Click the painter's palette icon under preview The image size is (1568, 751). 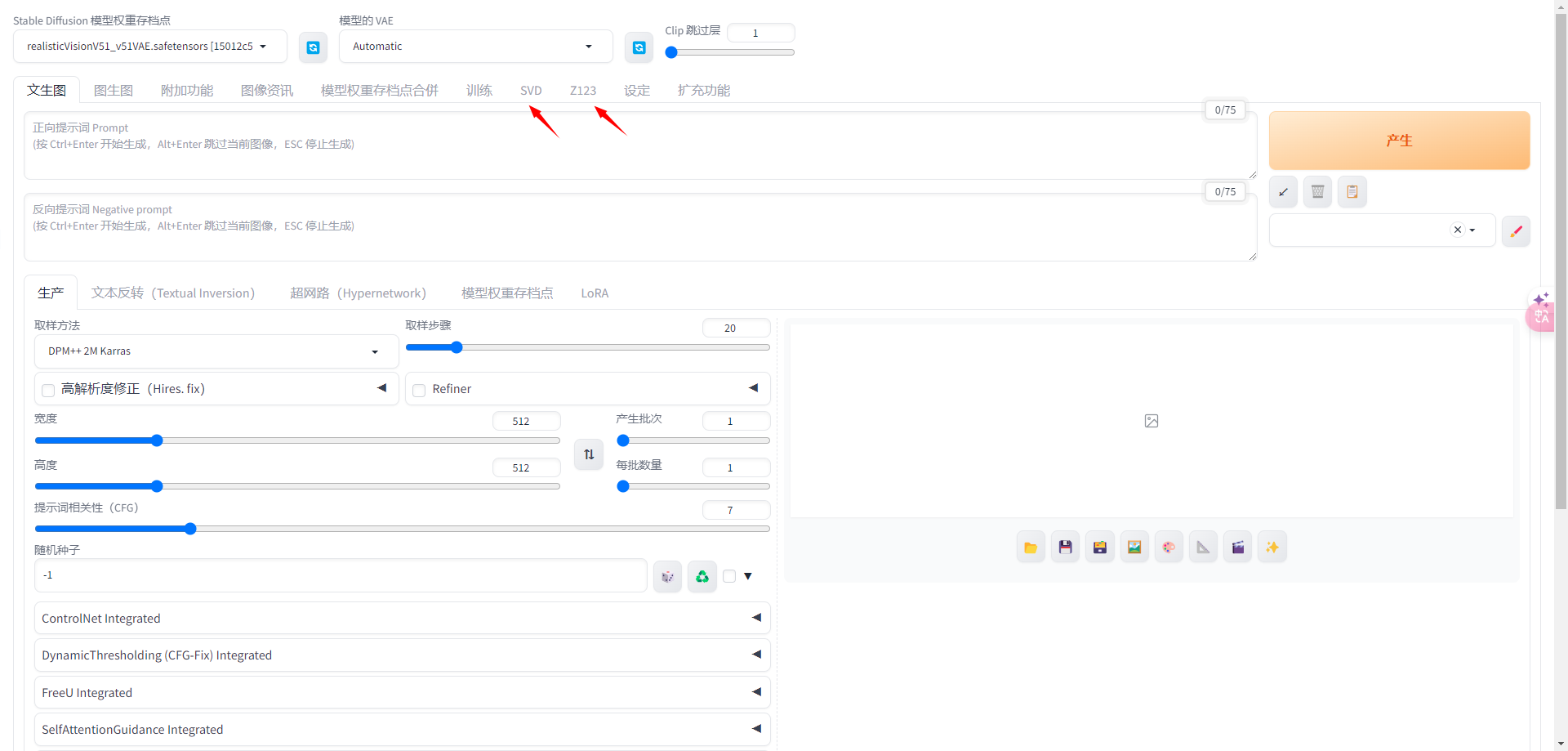[1169, 548]
